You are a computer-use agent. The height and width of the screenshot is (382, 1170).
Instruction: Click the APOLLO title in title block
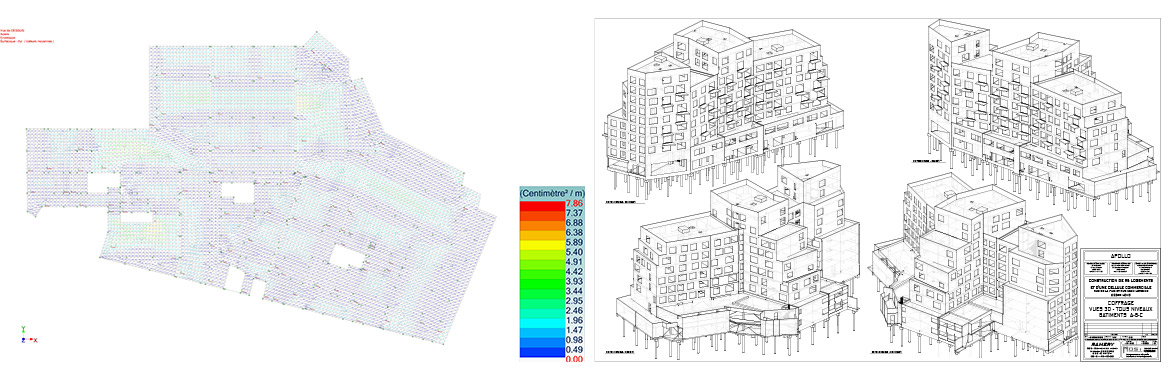tap(1121, 256)
